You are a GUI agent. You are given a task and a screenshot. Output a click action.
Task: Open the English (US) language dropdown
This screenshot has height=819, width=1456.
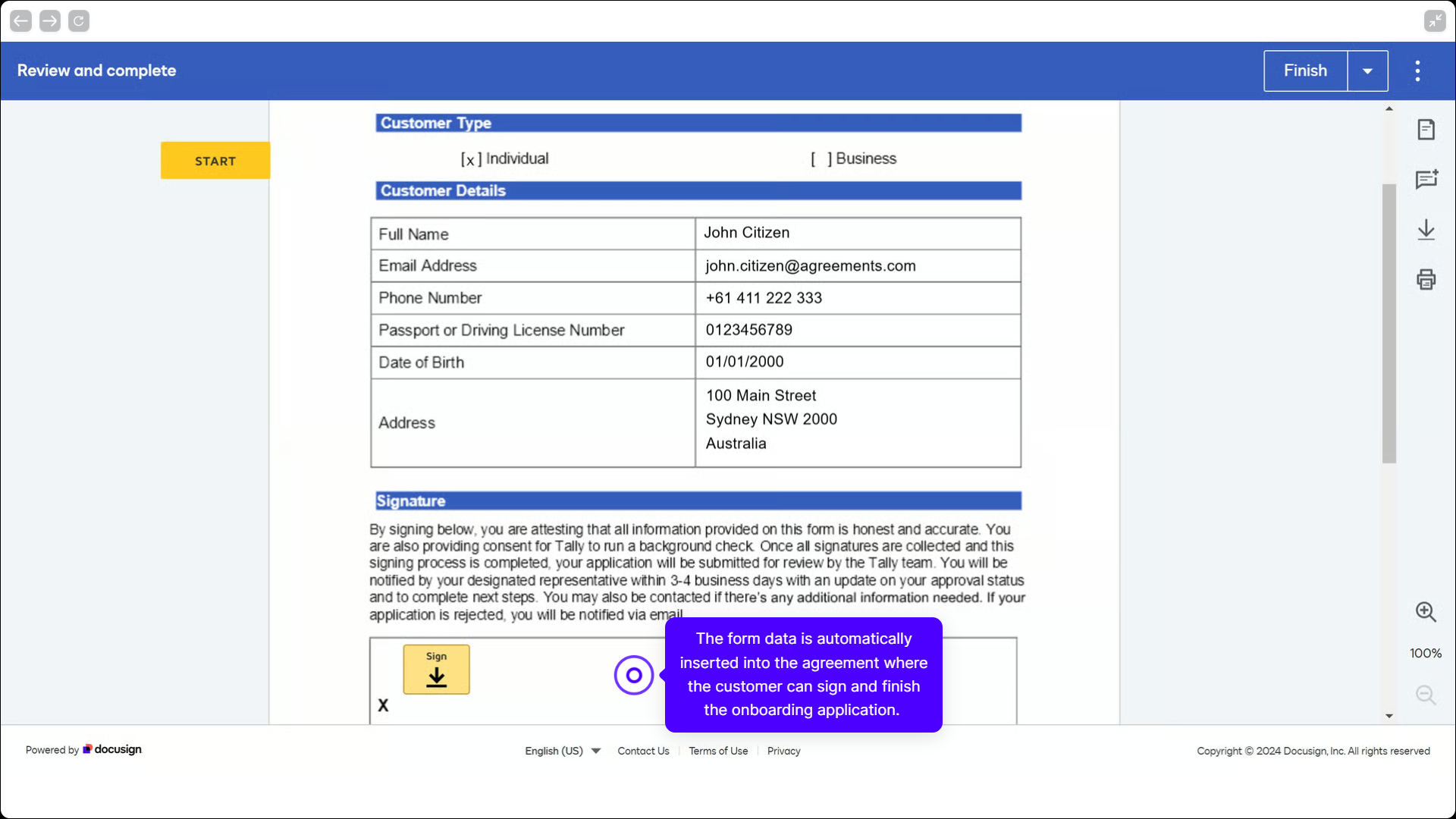pyautogui.click(x=563, y=751)
